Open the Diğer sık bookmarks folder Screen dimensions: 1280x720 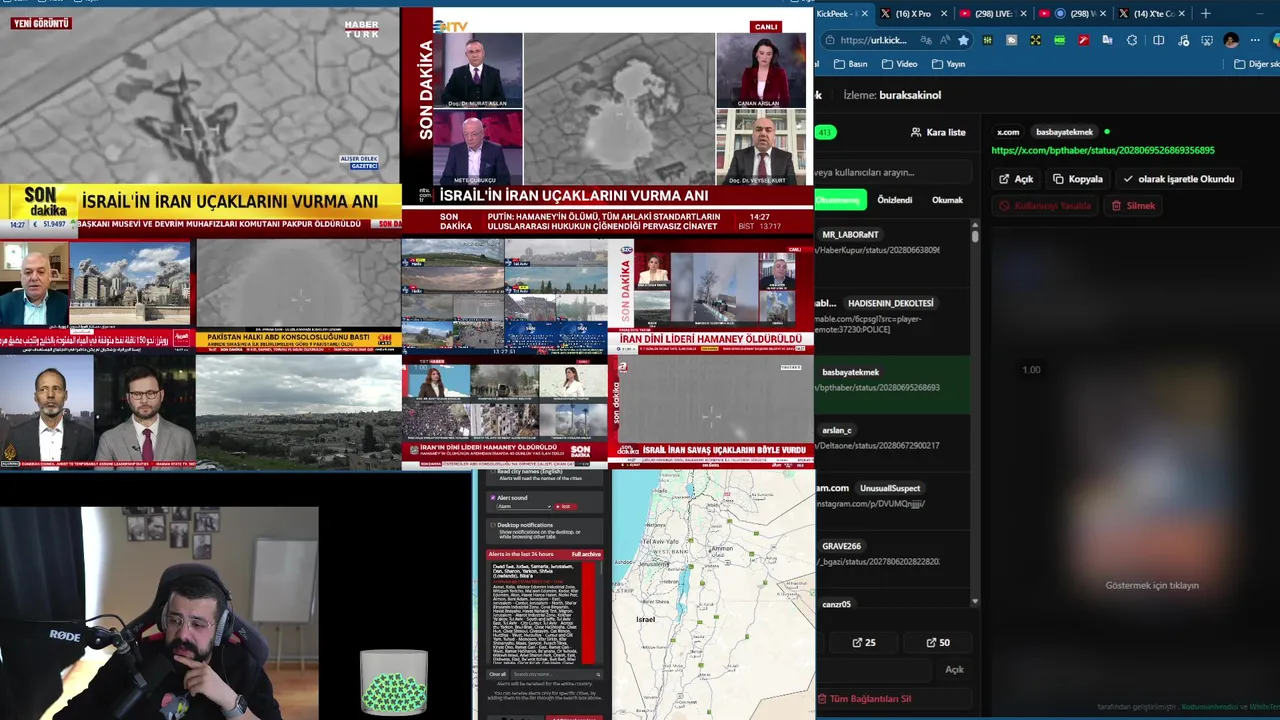tap(1256, 64)
